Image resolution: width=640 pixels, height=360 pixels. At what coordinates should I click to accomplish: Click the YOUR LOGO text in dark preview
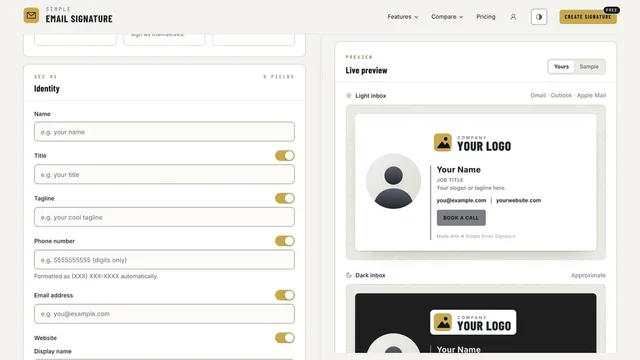click(484, 326)
